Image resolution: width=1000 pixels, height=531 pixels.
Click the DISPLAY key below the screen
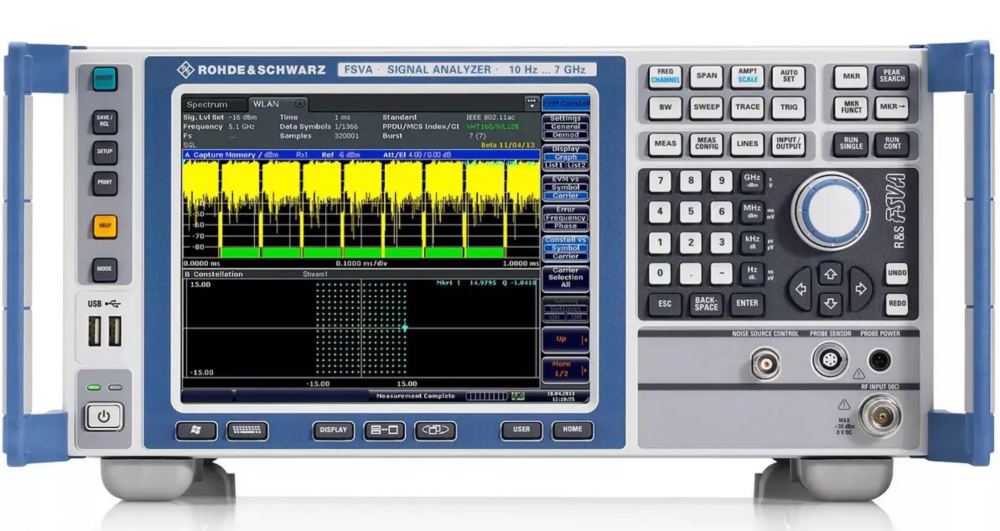(x=333, y=431)
